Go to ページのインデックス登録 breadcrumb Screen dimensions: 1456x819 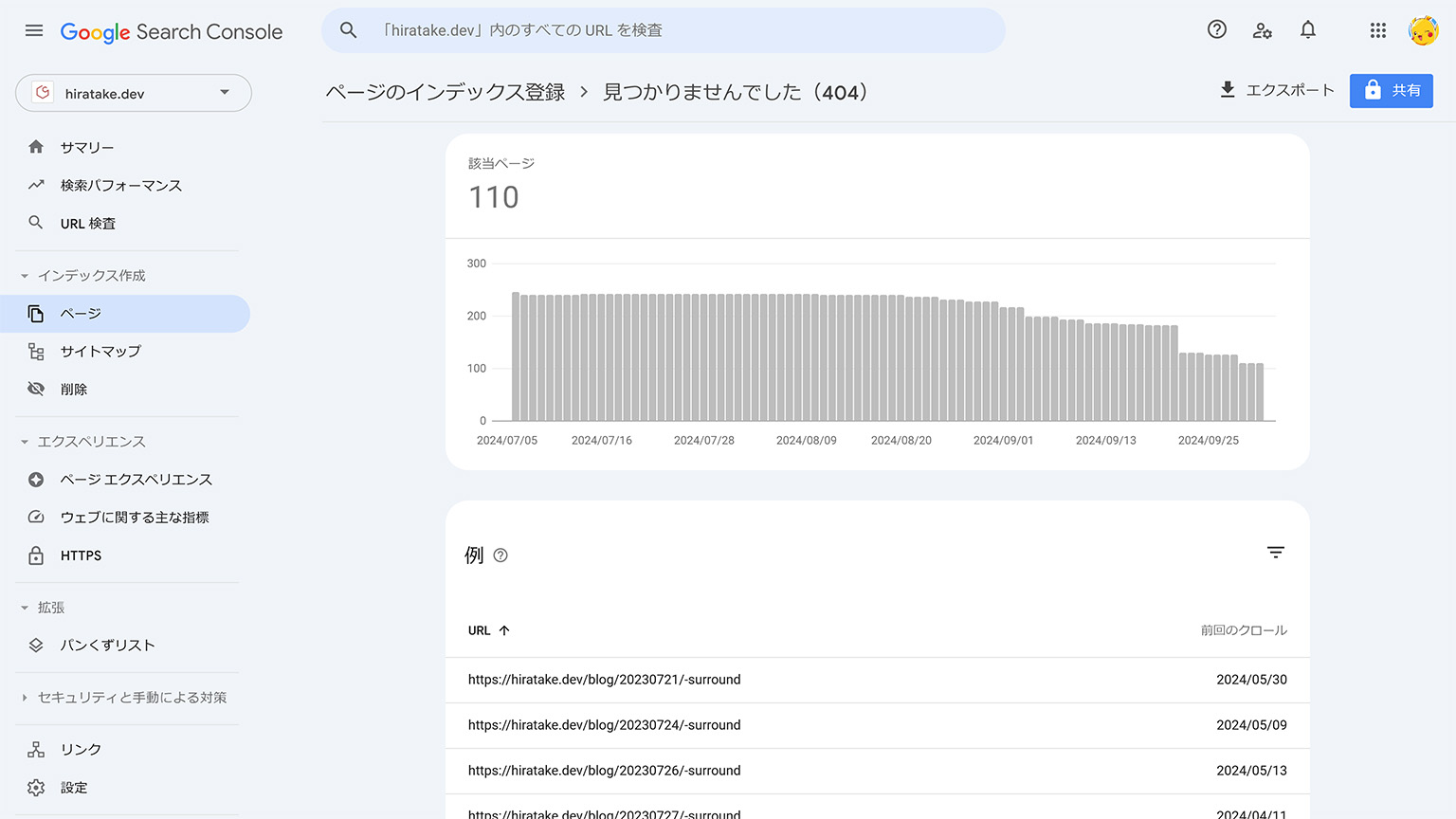[x=446, y=92]
